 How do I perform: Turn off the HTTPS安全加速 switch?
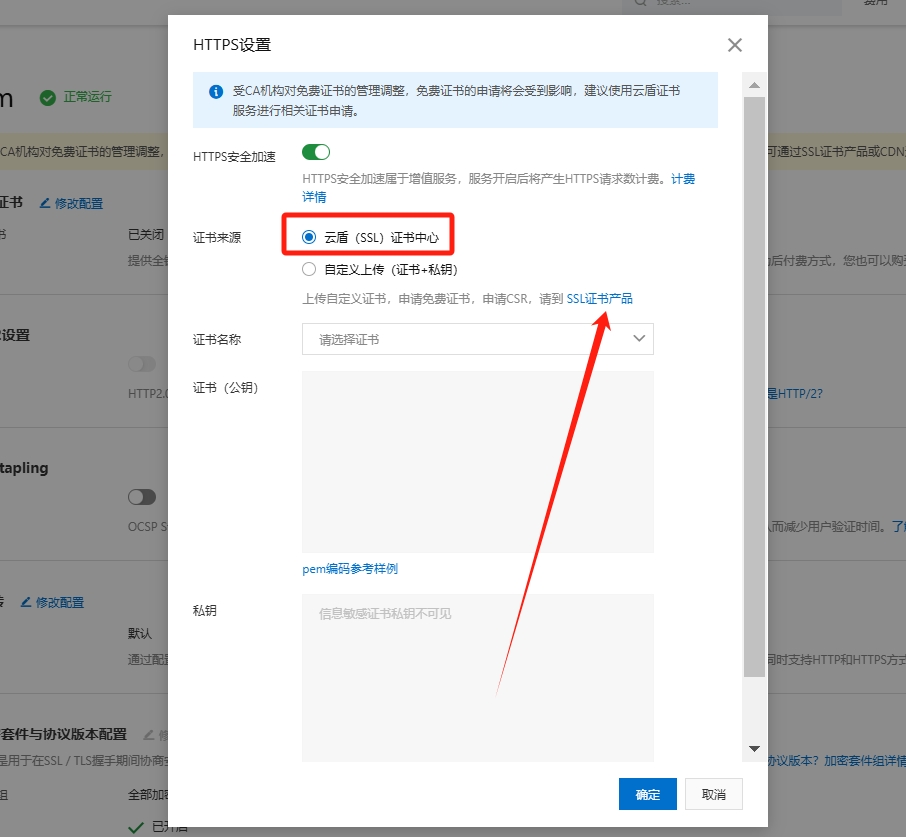[316, 152]
